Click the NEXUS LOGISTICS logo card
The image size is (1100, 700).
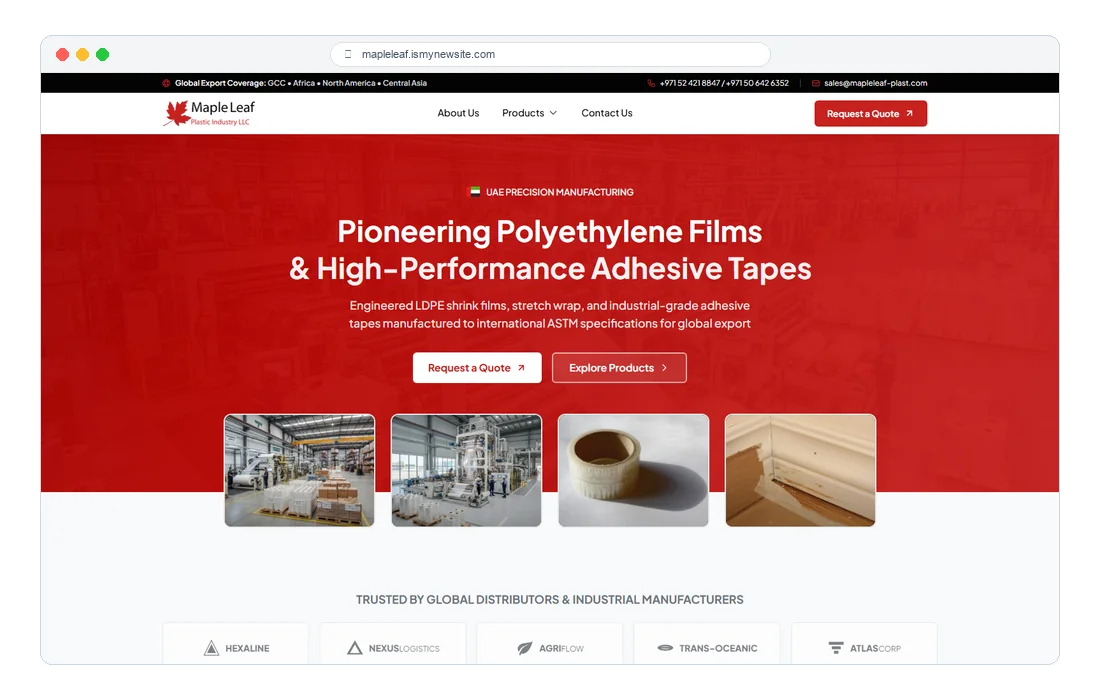(x=393, y=644)
